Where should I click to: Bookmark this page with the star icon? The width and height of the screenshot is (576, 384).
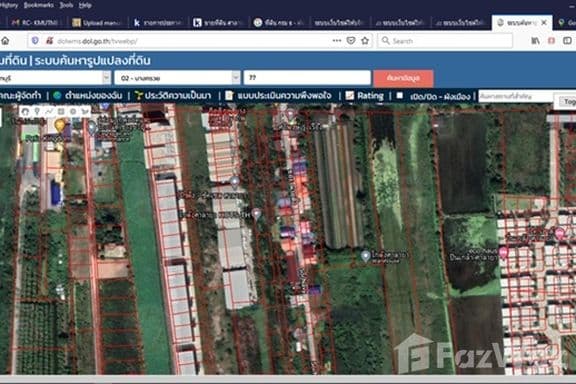coord(365,41)
